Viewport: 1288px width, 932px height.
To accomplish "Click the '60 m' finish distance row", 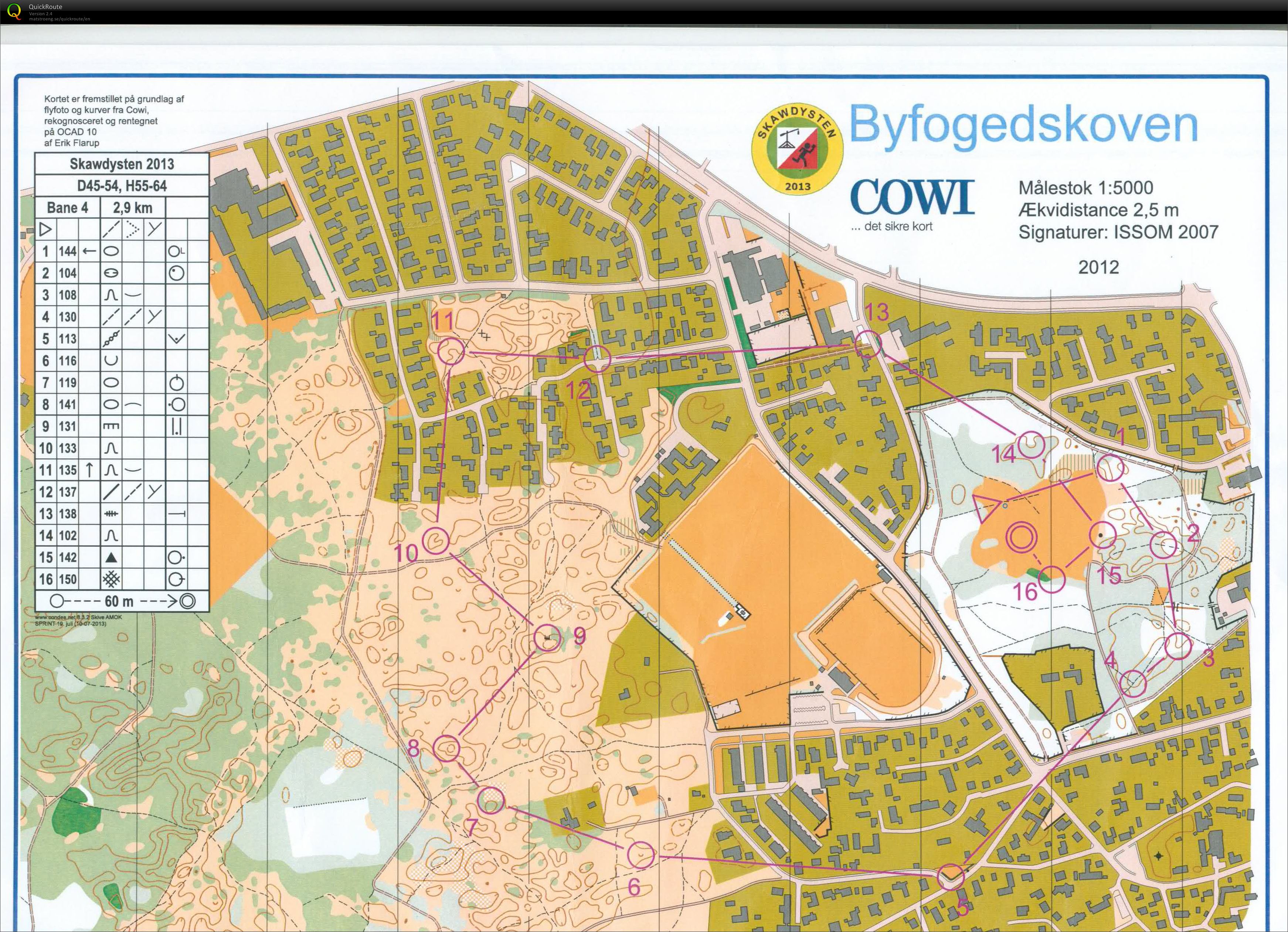I will (122, 601).
